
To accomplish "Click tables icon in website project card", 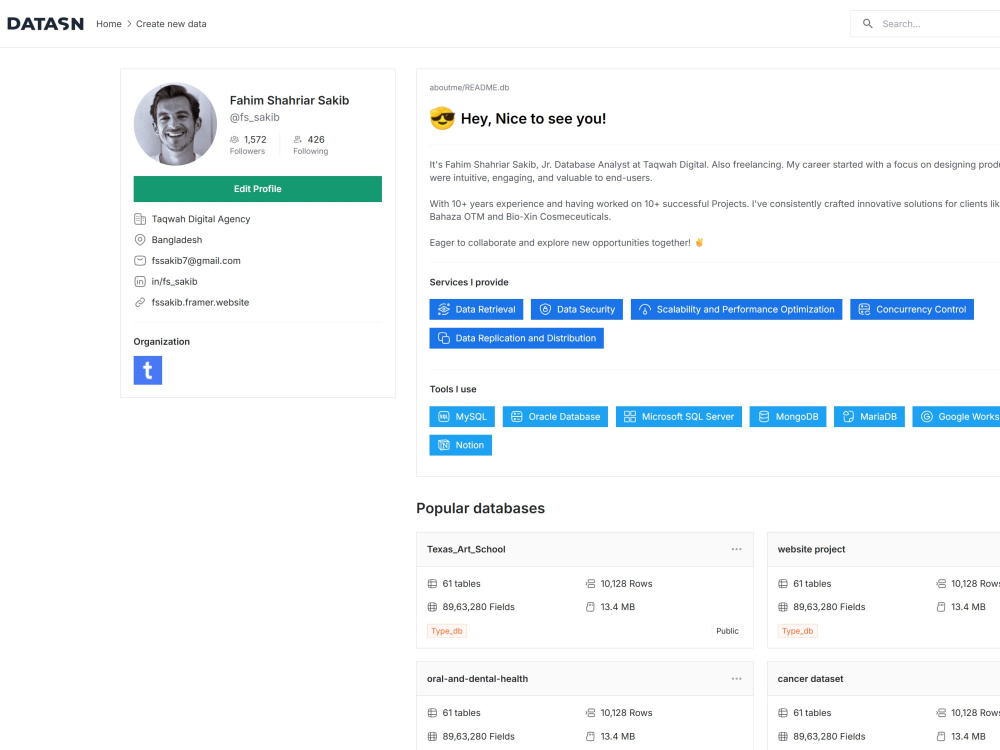I will [x=783, y=584].
